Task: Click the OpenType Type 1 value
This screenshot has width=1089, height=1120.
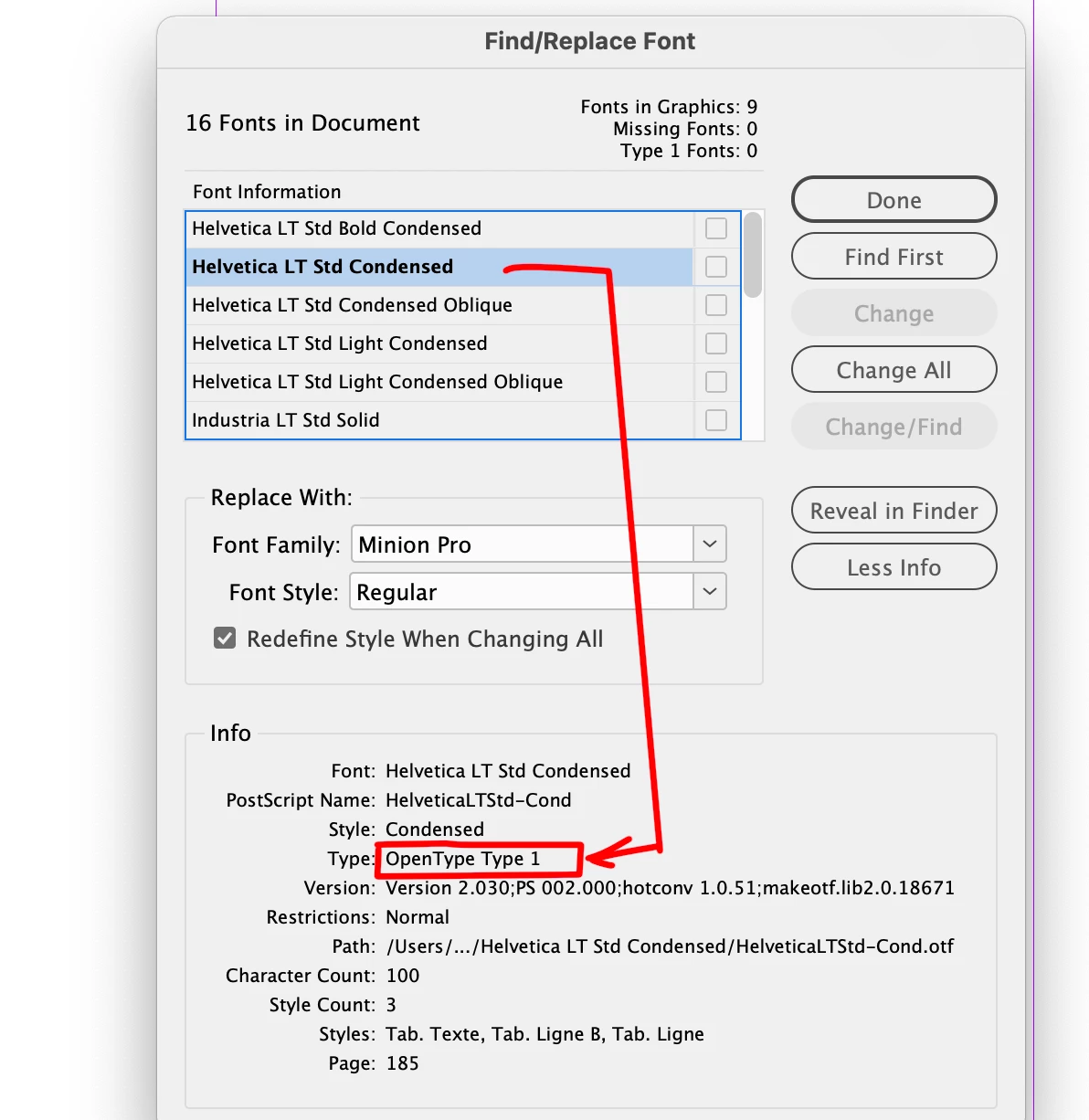Action: [x=462, y=859]
